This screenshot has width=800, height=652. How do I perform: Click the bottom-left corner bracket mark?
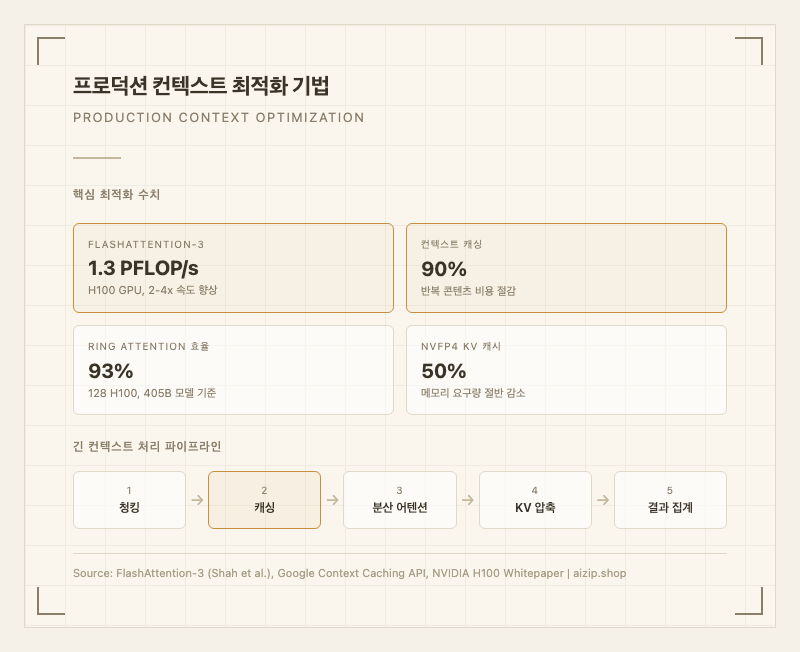pos(48,603)
